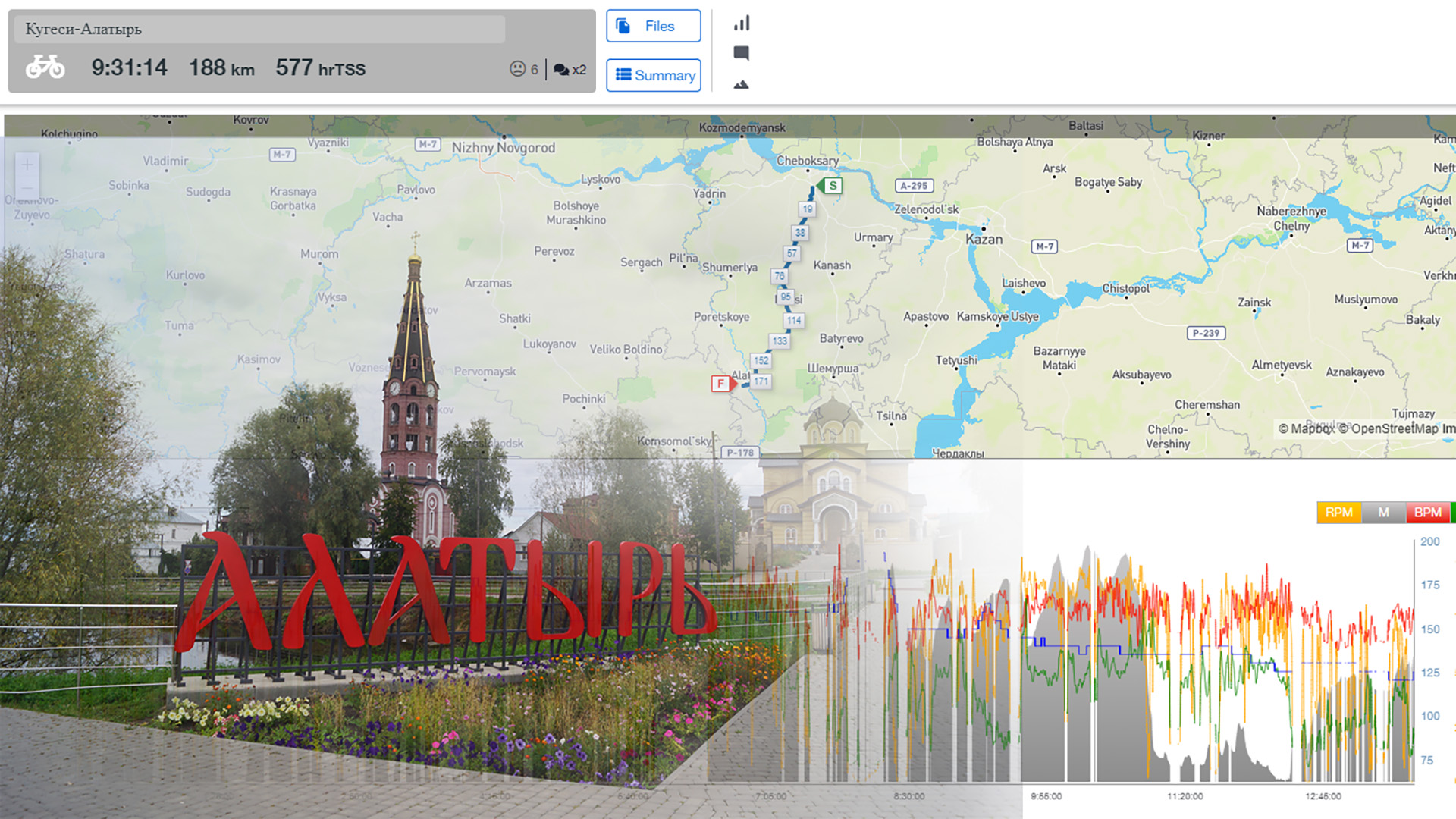
Task: Open the workout Summary view
Action: [653, 75]
